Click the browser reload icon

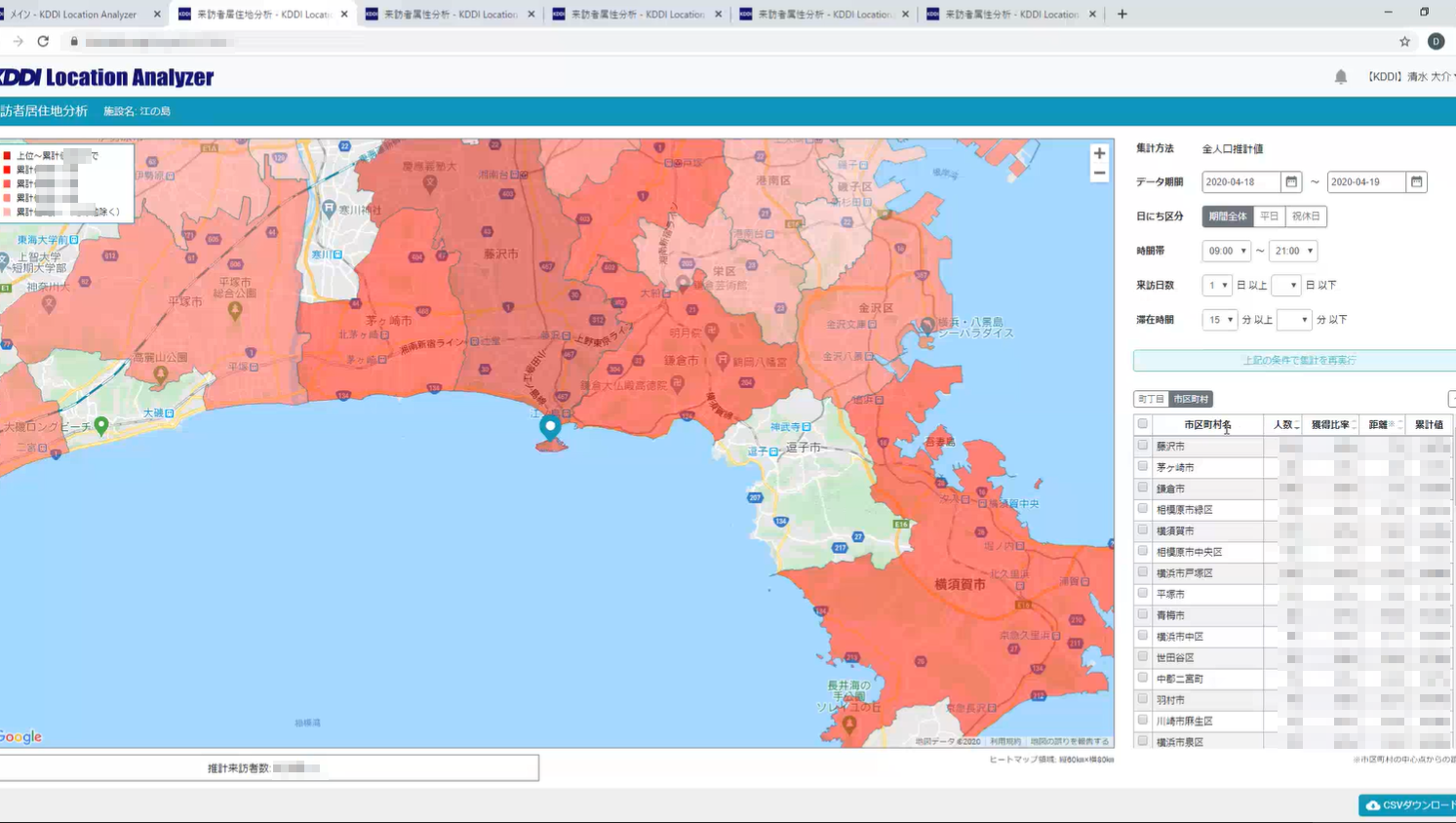[43, 41]
